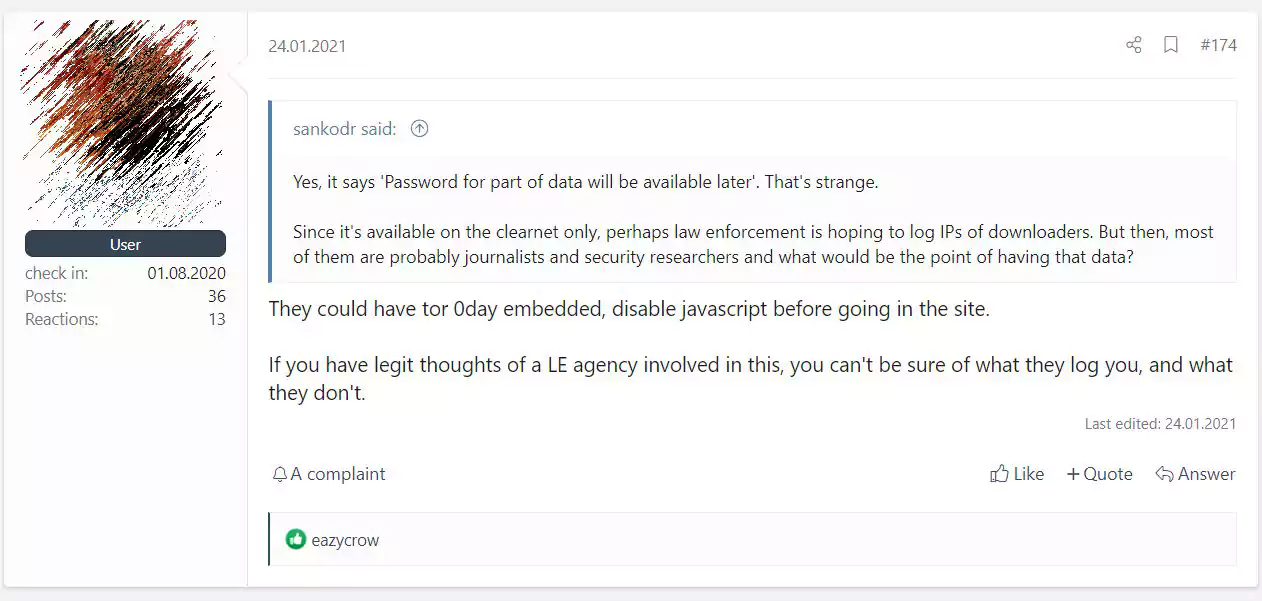Open the post permalink #174

pos(1218,45)
